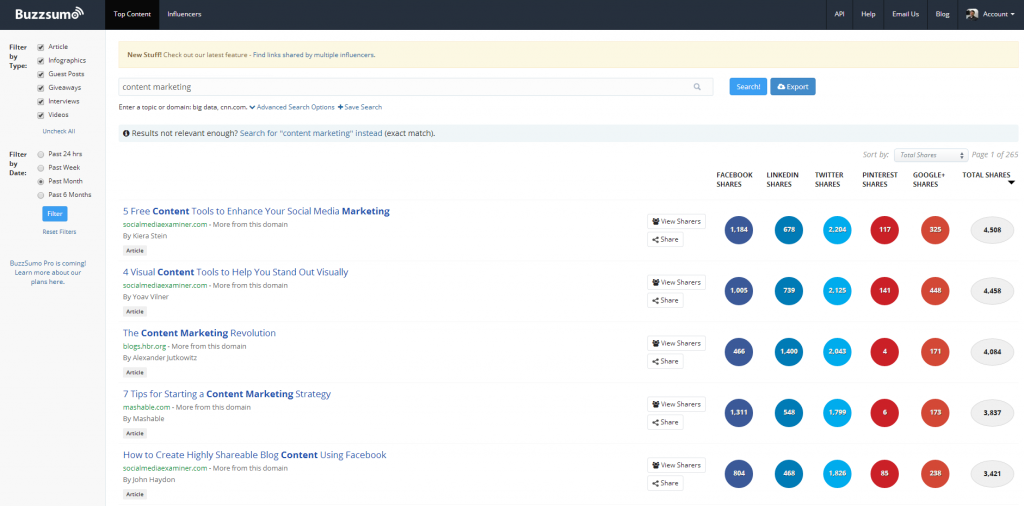Viewport: 1024px width, 506px height.
Task: Click Pinterest shares bubble showing 117
Action: [x=885, y=230]
